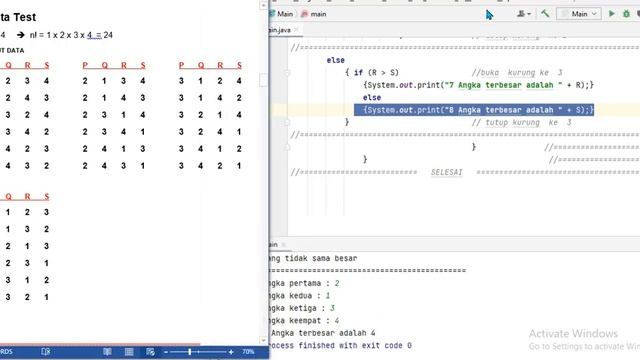Toggle Word proofing errors icon in status bar
The width and height of the screenshot is (640, 360).
45,352
